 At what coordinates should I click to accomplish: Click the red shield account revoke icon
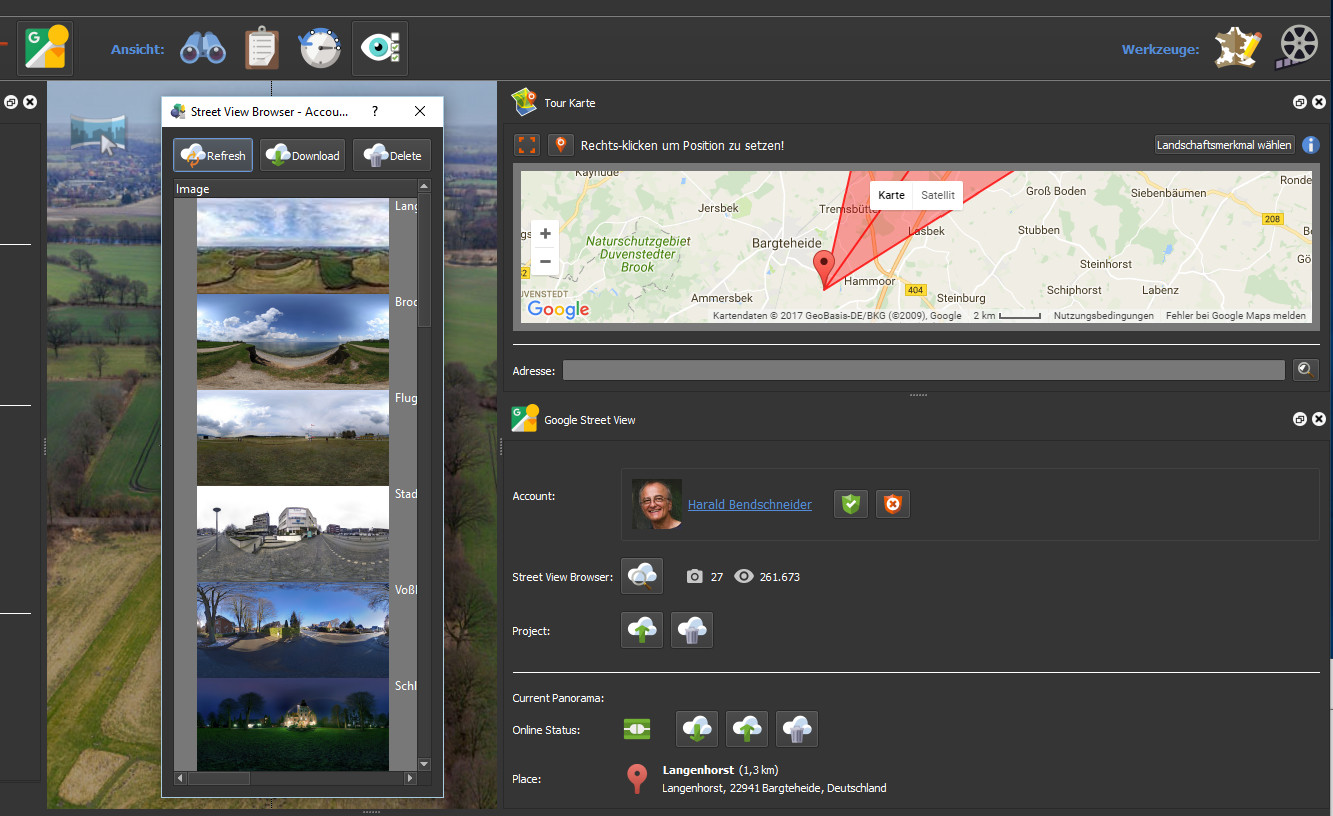tap(893, 505)
